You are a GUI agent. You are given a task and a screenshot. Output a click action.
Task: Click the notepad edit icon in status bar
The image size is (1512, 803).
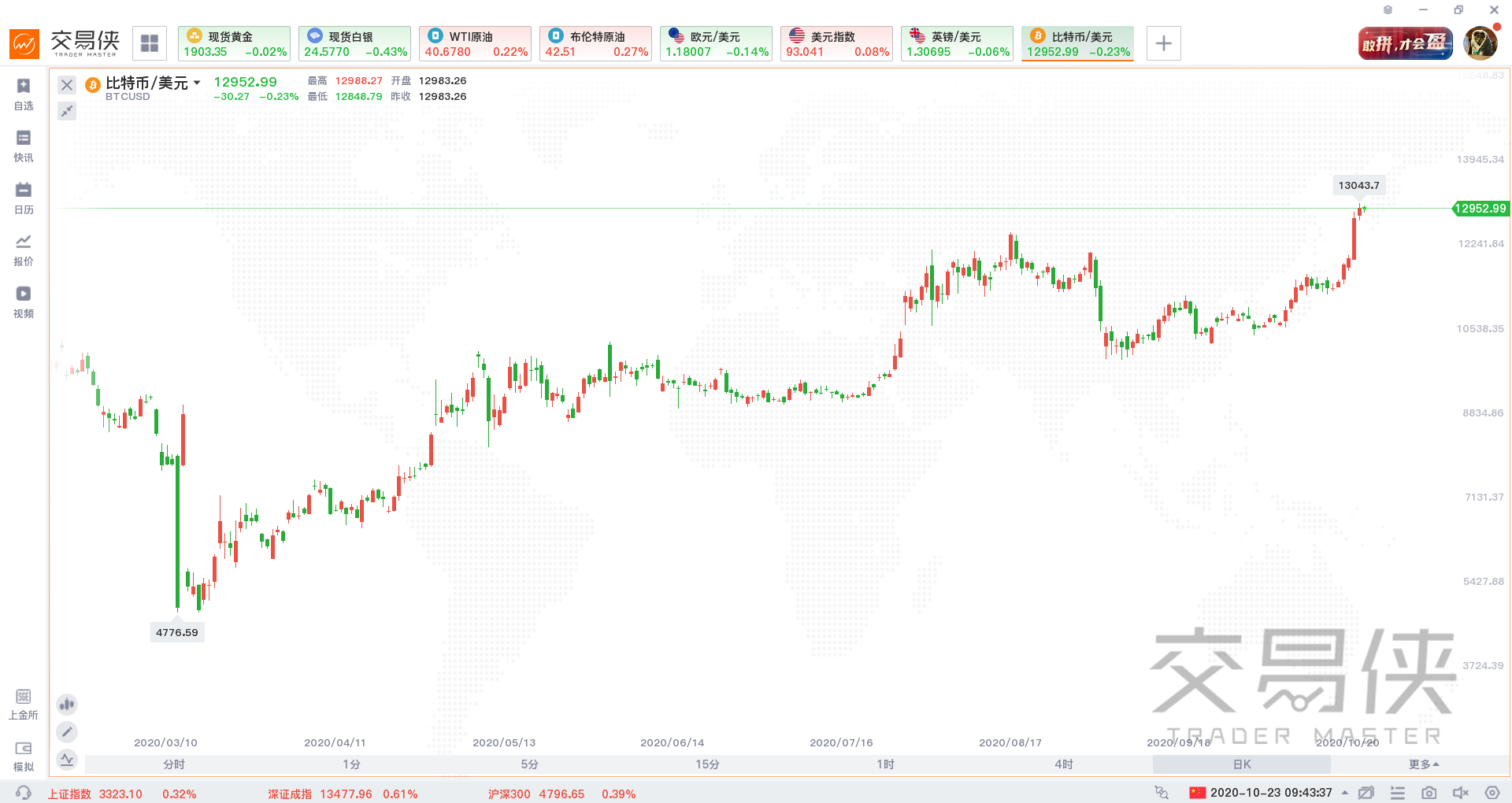[x=1366, y=793]
